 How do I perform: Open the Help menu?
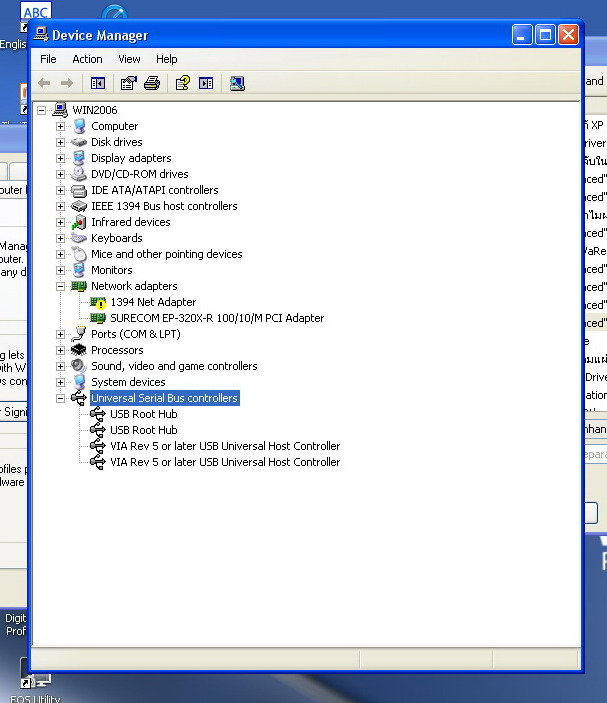tap(166, 59)
